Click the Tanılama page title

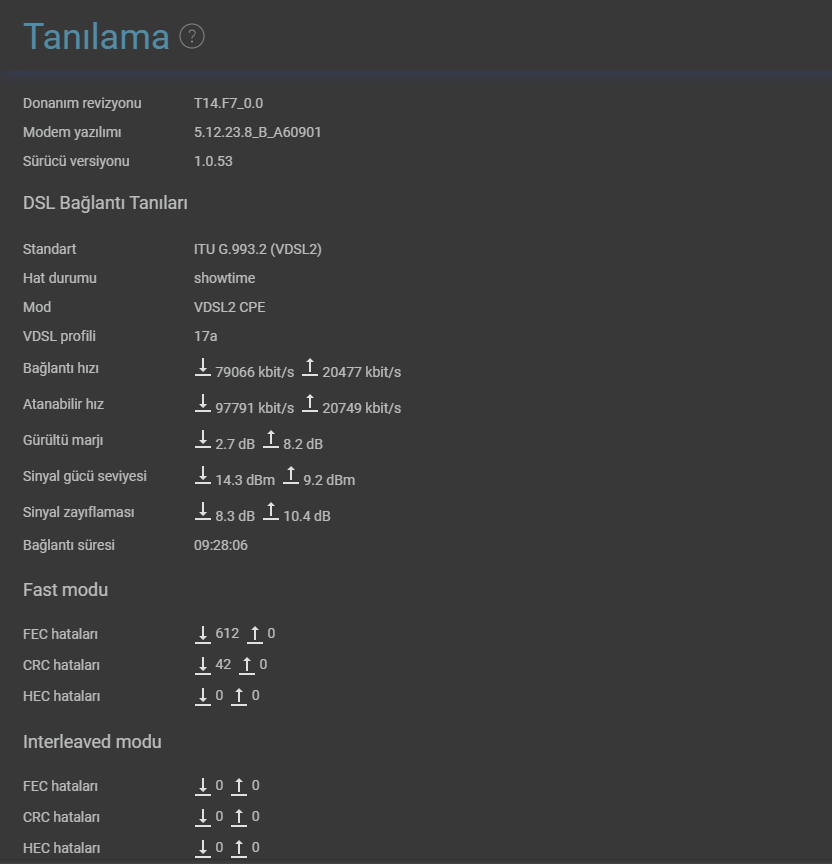(x=96, y=37)
